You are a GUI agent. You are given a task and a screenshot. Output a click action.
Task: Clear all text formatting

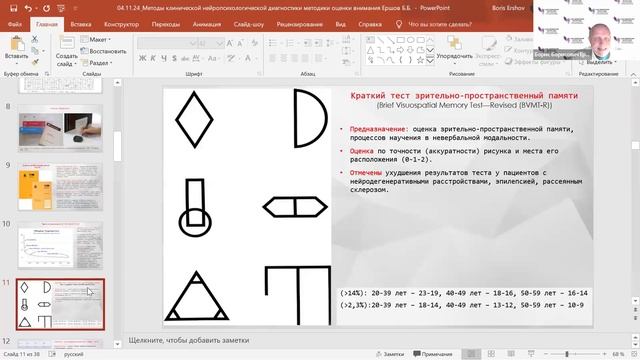(x=254, y=43)
